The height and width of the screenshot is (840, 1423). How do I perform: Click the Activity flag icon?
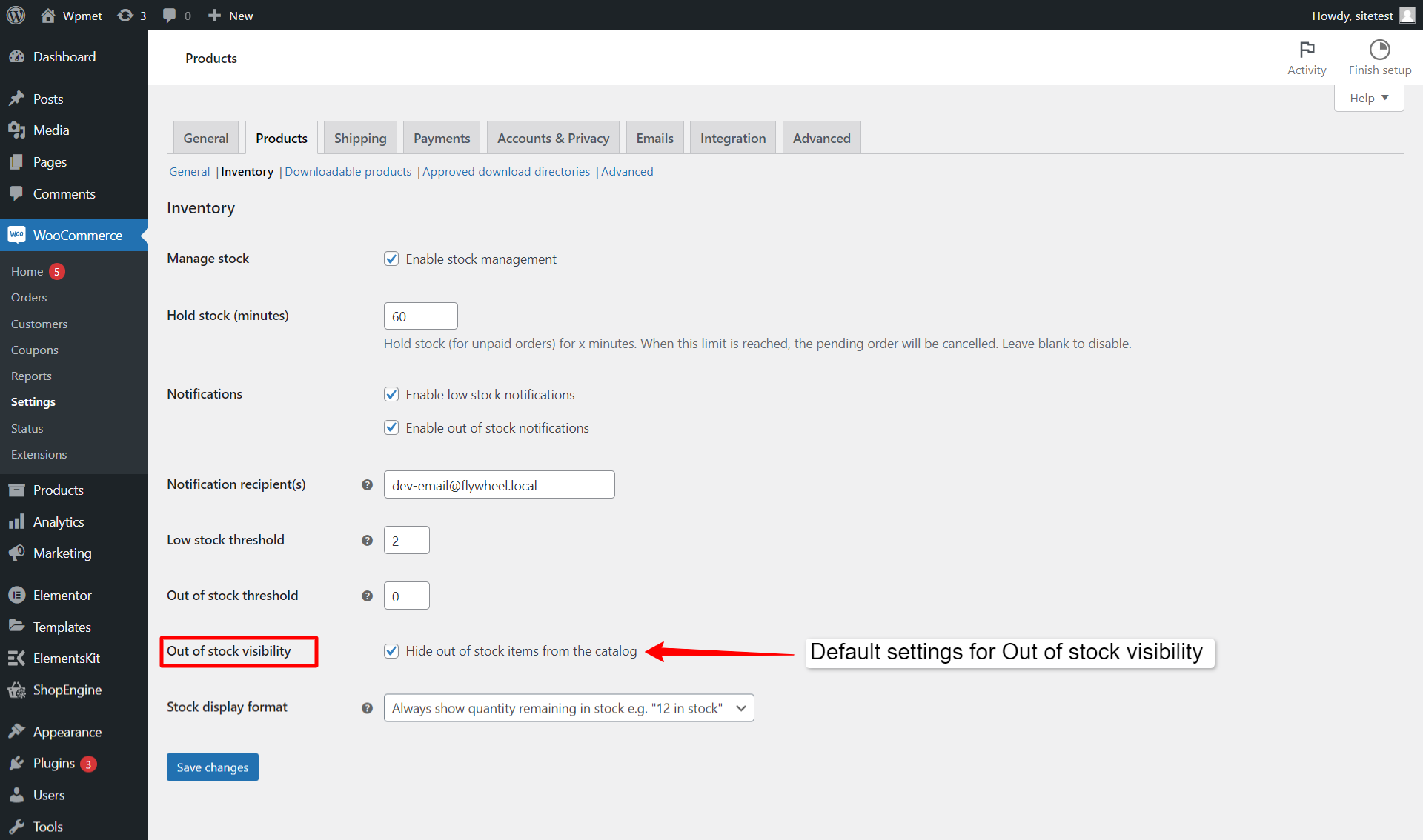pyautogui.click(x=1307, y=50)
